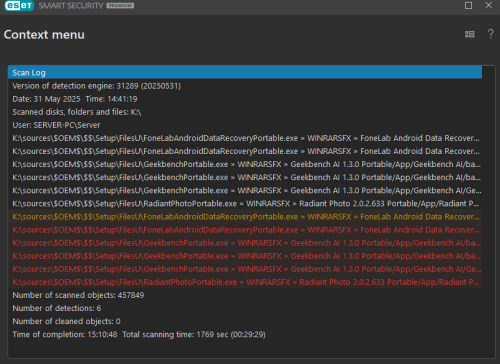Close the ESET Smart Security window
This screenshot has height=364, width=500.
click(x=488, y=5)
